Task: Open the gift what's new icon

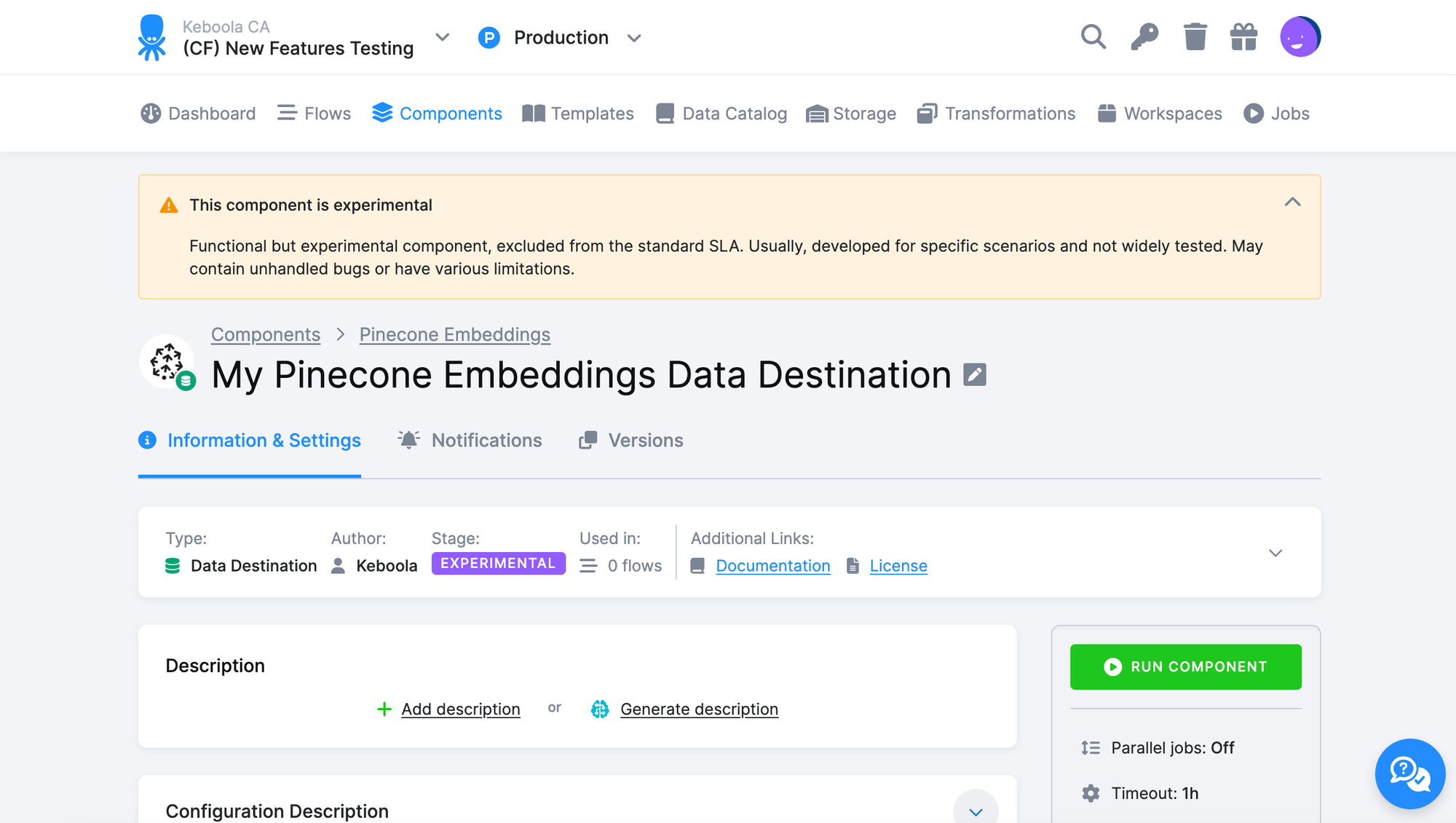Action: 1243,36
